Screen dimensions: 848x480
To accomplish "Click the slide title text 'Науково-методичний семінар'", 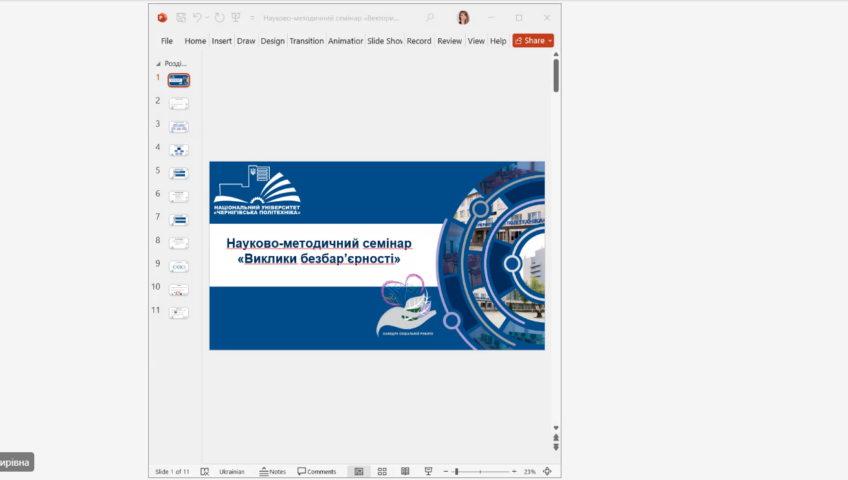I will tap(319, 243).
